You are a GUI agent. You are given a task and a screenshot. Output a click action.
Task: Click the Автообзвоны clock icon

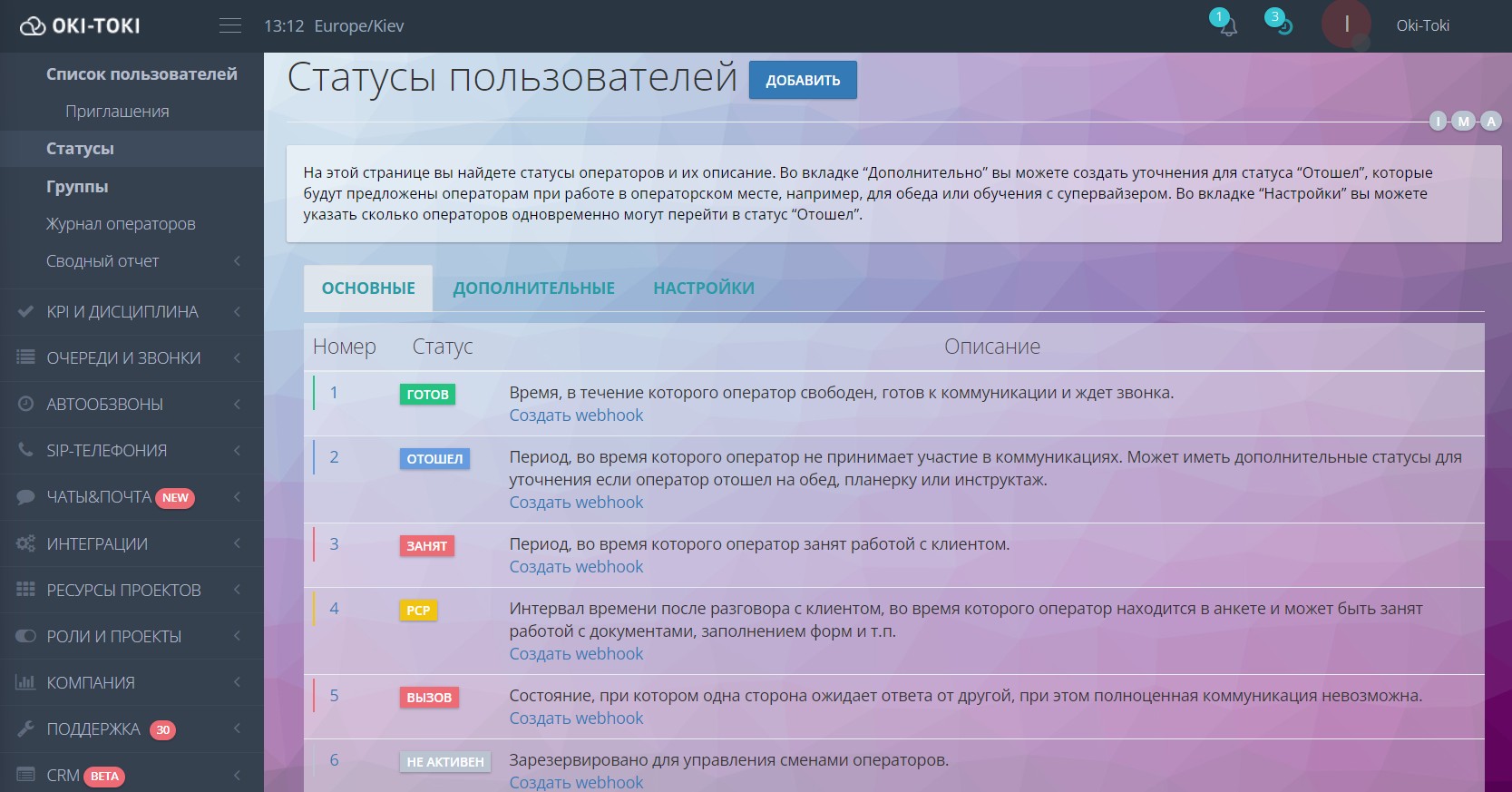(25, 404)
